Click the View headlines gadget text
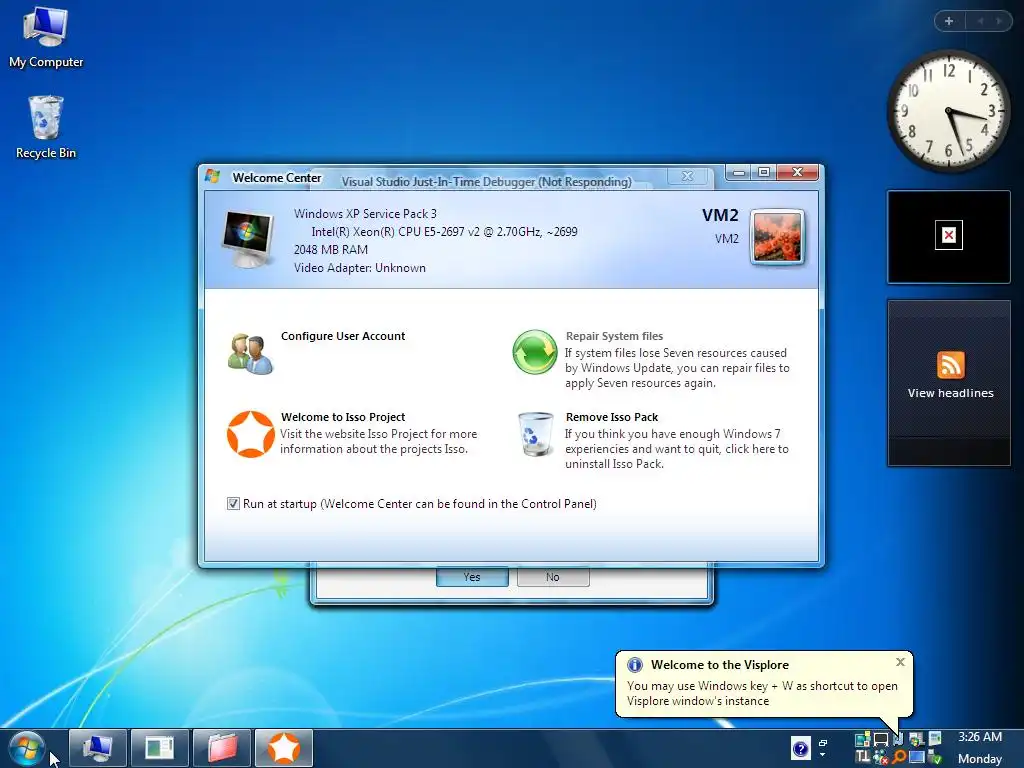This screenshot has height=768, width=1024. pos(950,393)
